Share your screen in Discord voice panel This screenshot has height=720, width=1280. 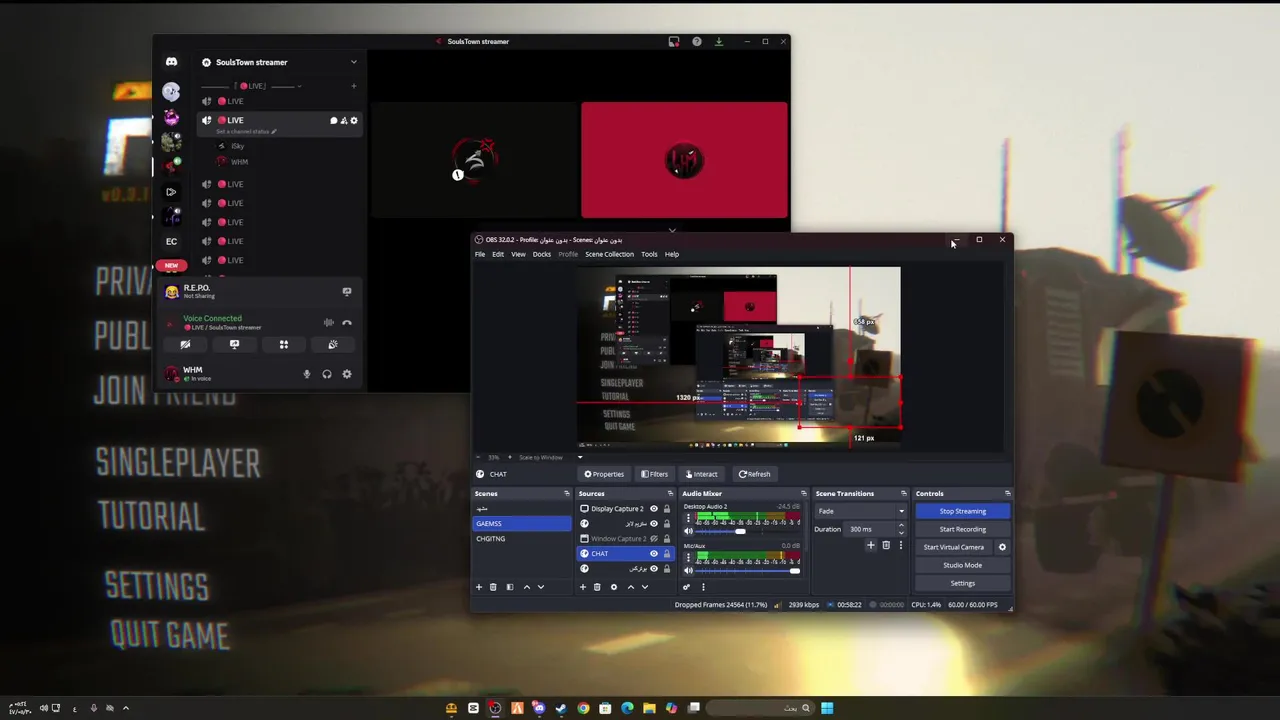click(234, 344)
